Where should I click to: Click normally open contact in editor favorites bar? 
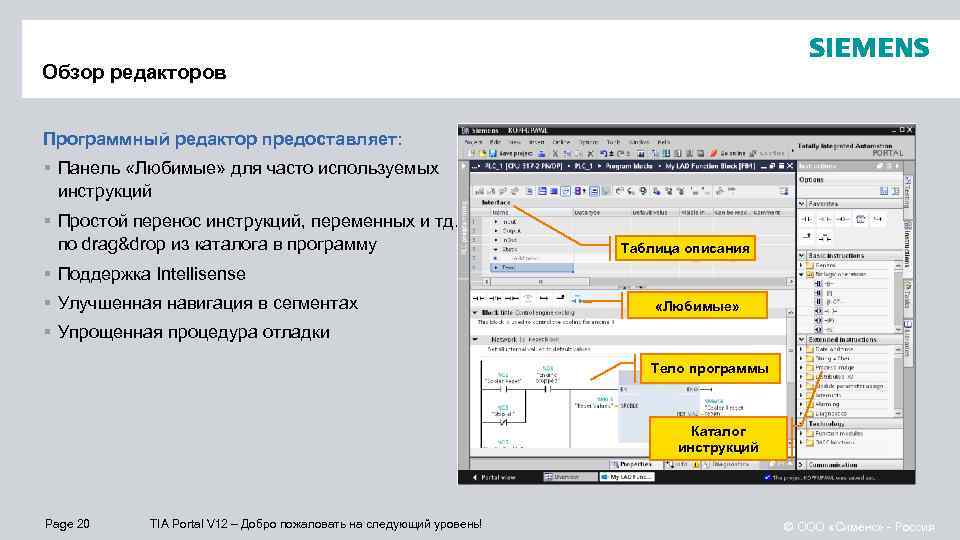point(478,298)
